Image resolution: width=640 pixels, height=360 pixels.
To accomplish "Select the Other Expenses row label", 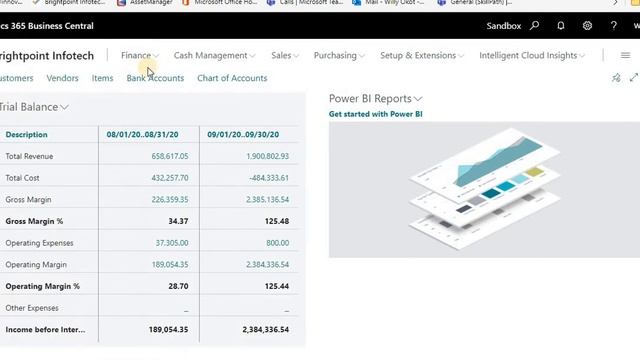I will (x=32, y=308).
